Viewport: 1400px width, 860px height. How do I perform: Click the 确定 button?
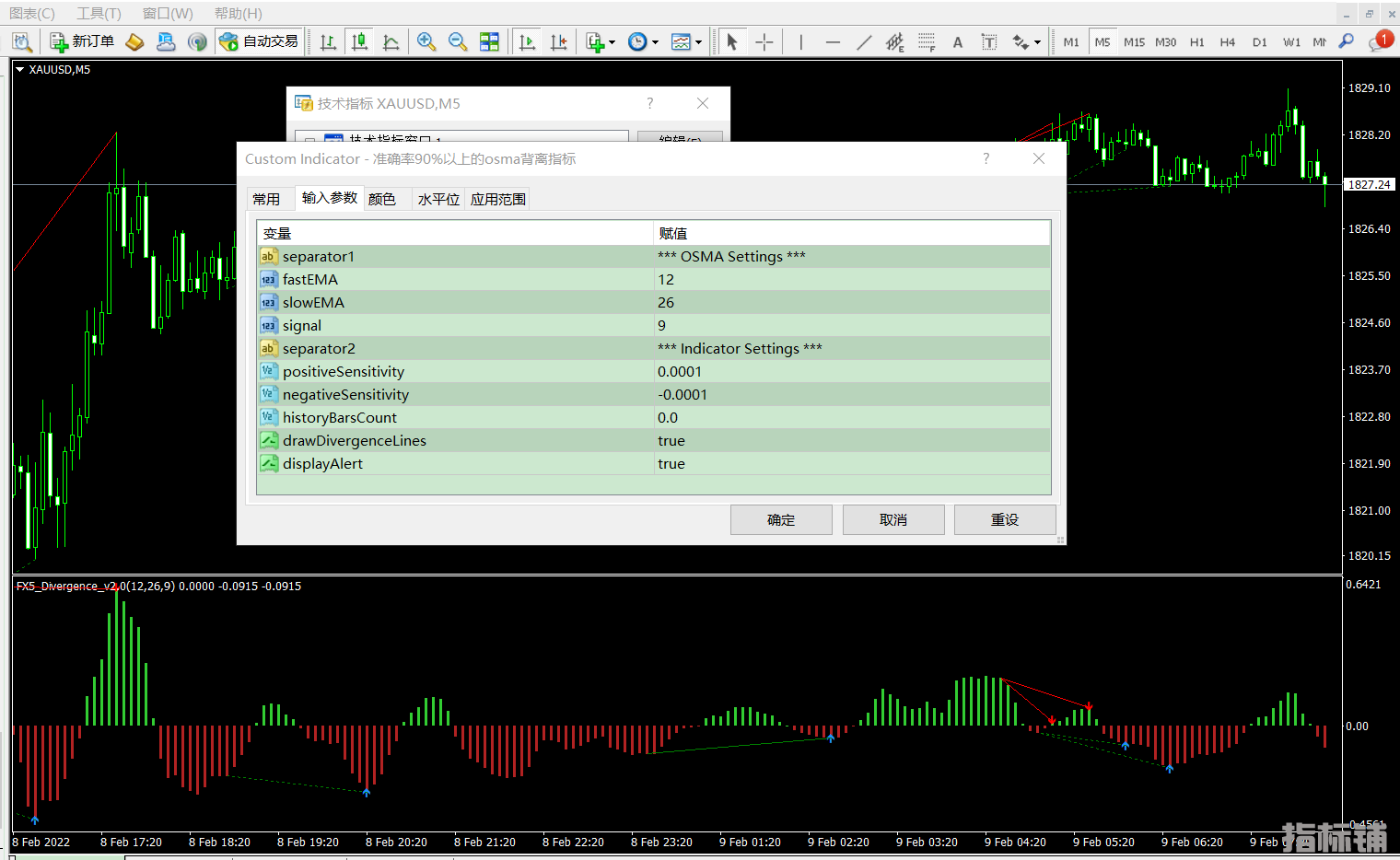(781, 519)
